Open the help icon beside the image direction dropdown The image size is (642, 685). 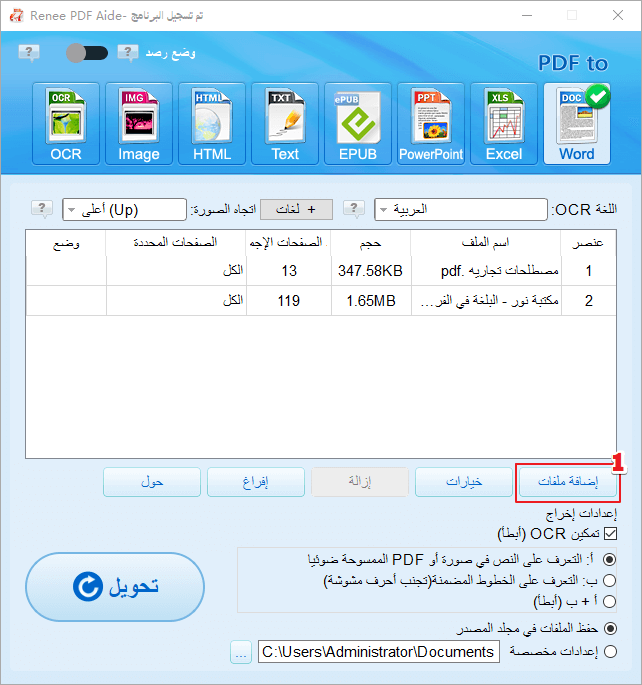[42, 209]
